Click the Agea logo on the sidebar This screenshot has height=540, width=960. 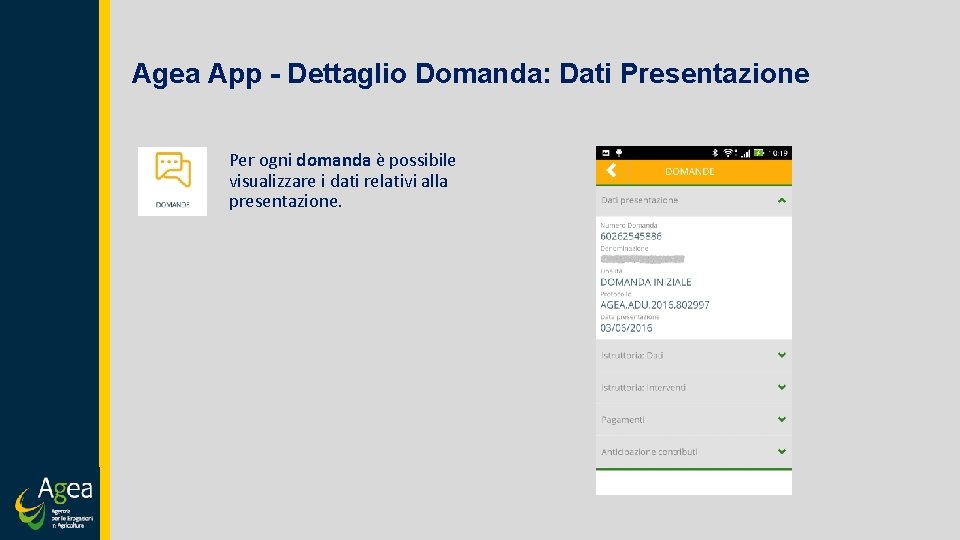coord(54,503)
